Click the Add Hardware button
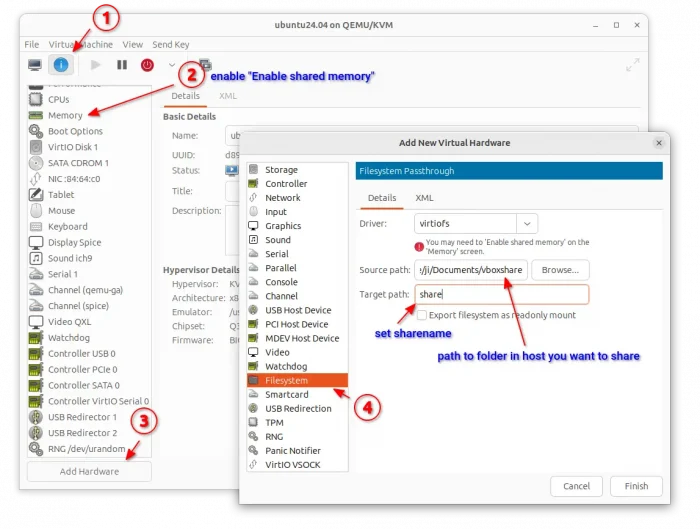The width and height of the screenshot is (700, 529). (x=89, y=471)
